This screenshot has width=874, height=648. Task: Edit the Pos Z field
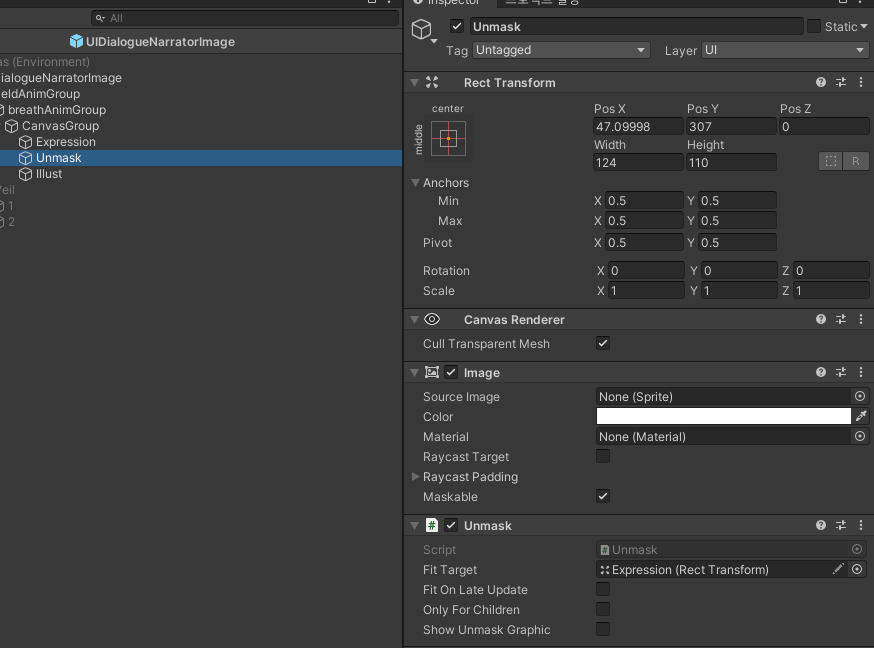click(824, 126)
